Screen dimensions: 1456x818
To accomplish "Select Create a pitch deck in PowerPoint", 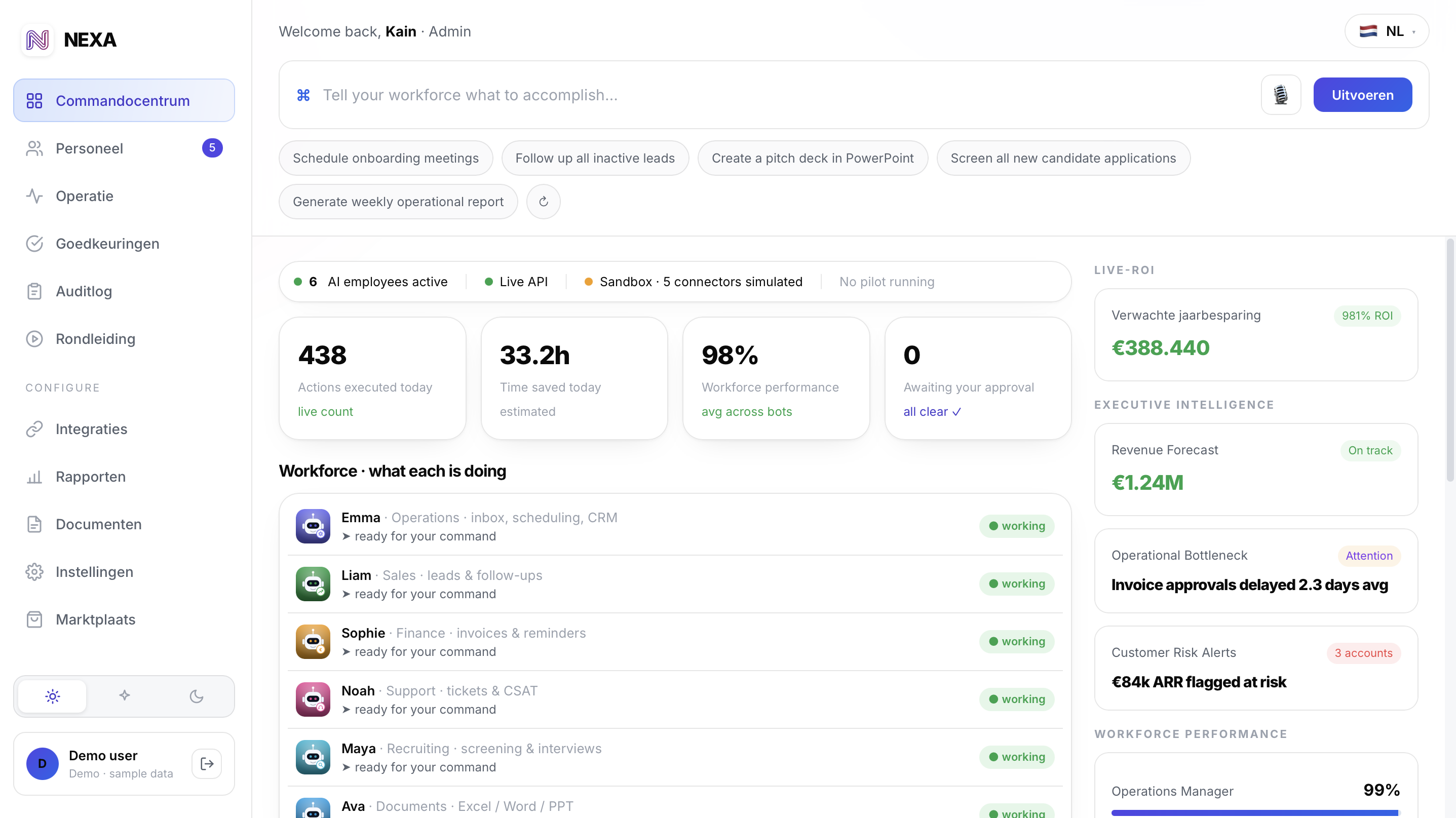I will pyautogui.click(x=812, y=158).
